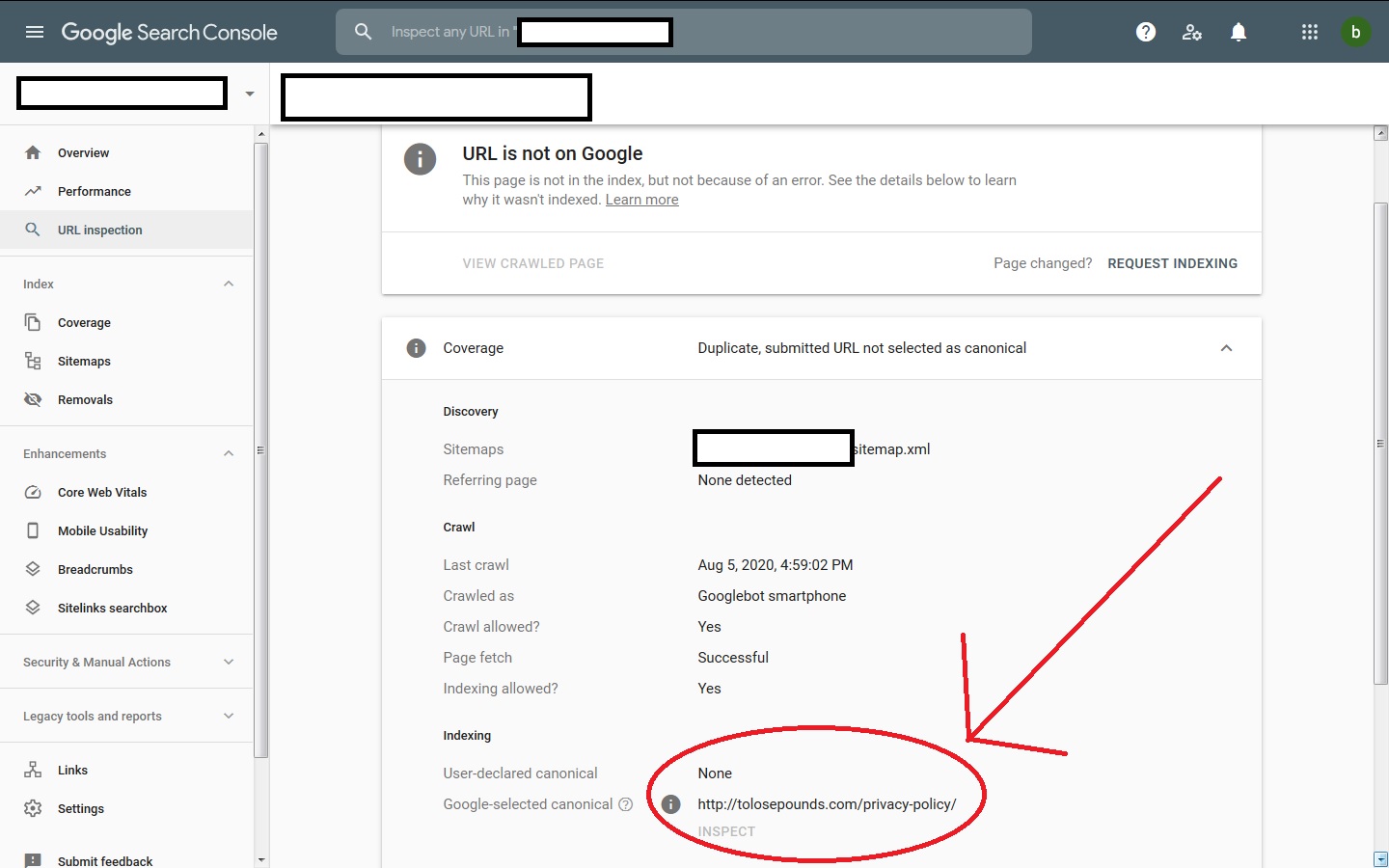Expand Legacy tools and reports section
The height and width of the screenshot is (868, 1389).
tap(229, 716)
